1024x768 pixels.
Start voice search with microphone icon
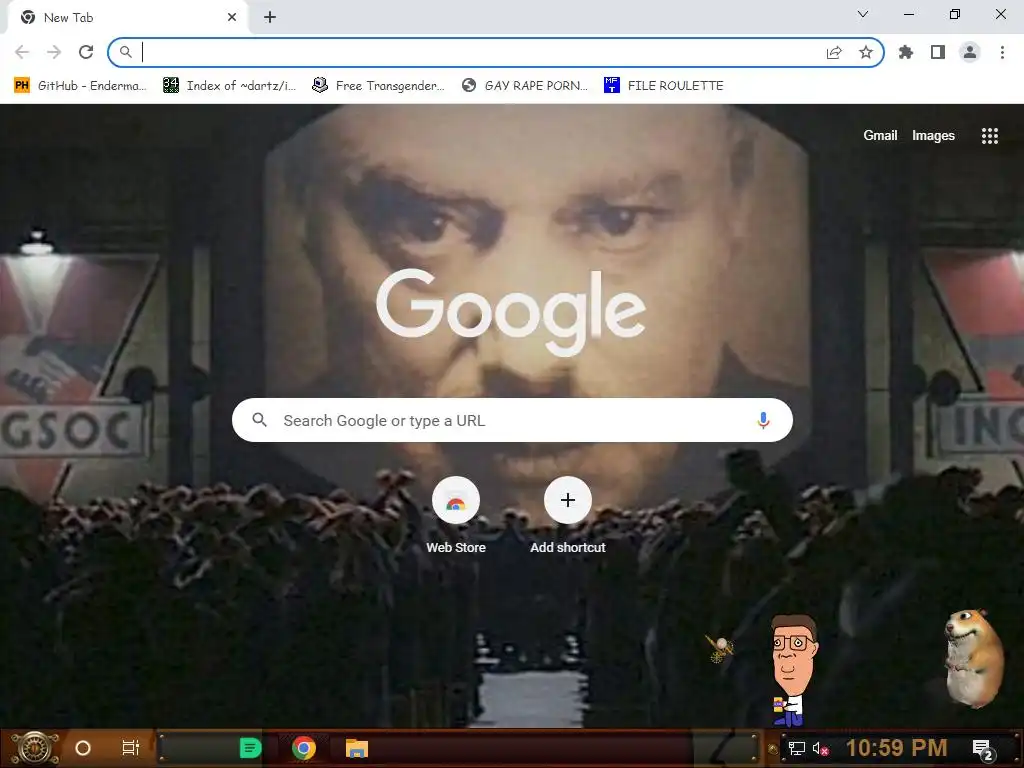click(x=763, y=420)
